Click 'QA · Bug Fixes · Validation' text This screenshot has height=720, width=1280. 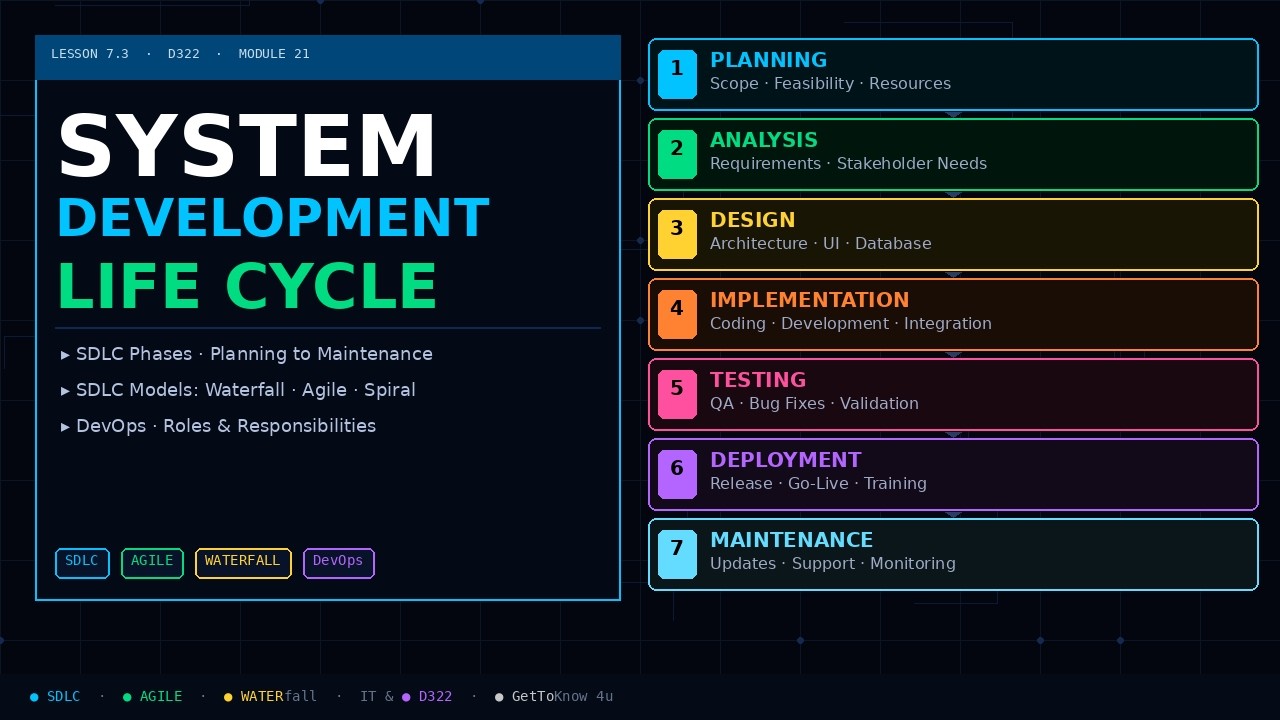(814, 404)
